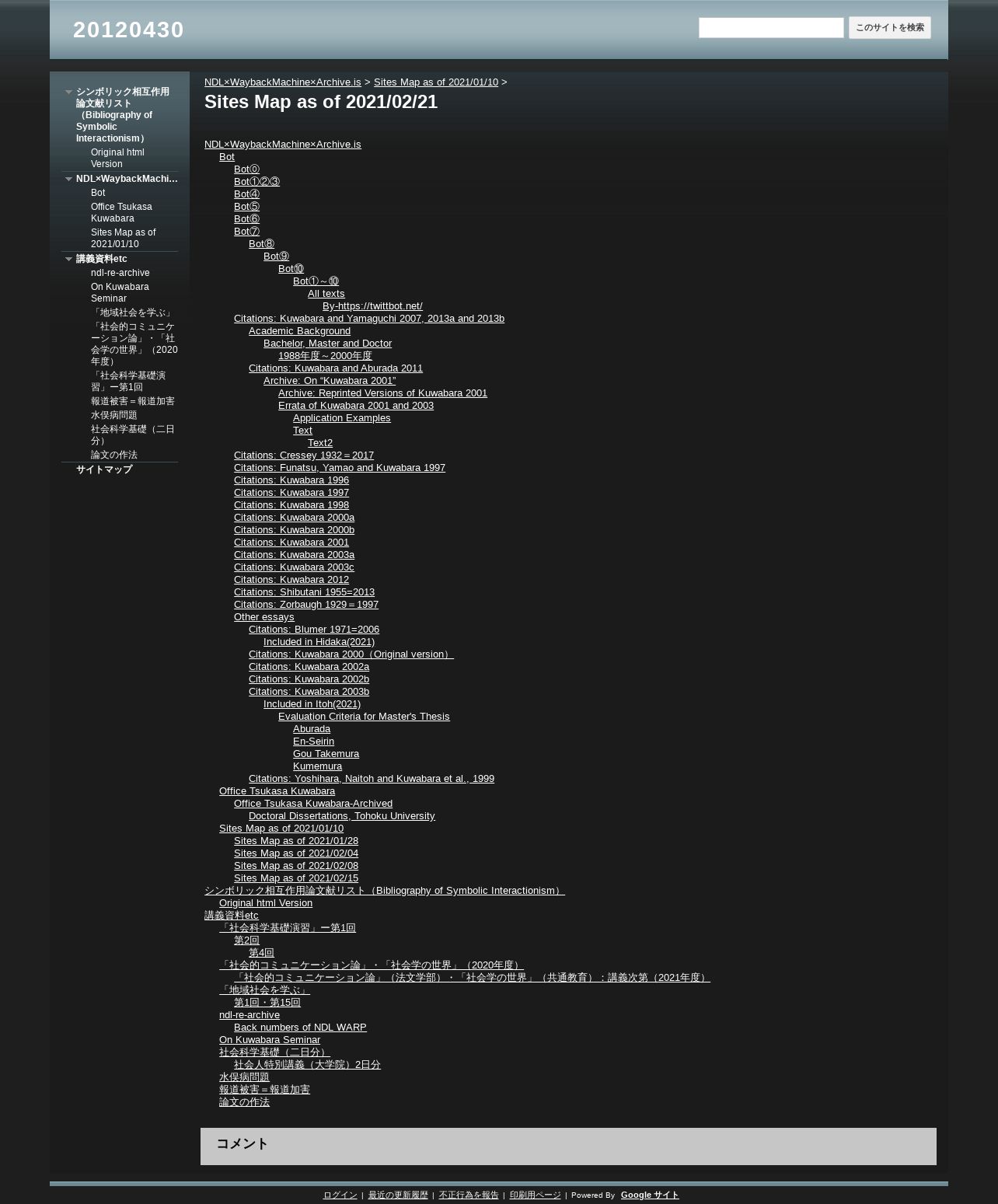Open 第1回・第15回 link
The height and width of the screenshot is (1204, 998).
click(x=267, y=1002)
